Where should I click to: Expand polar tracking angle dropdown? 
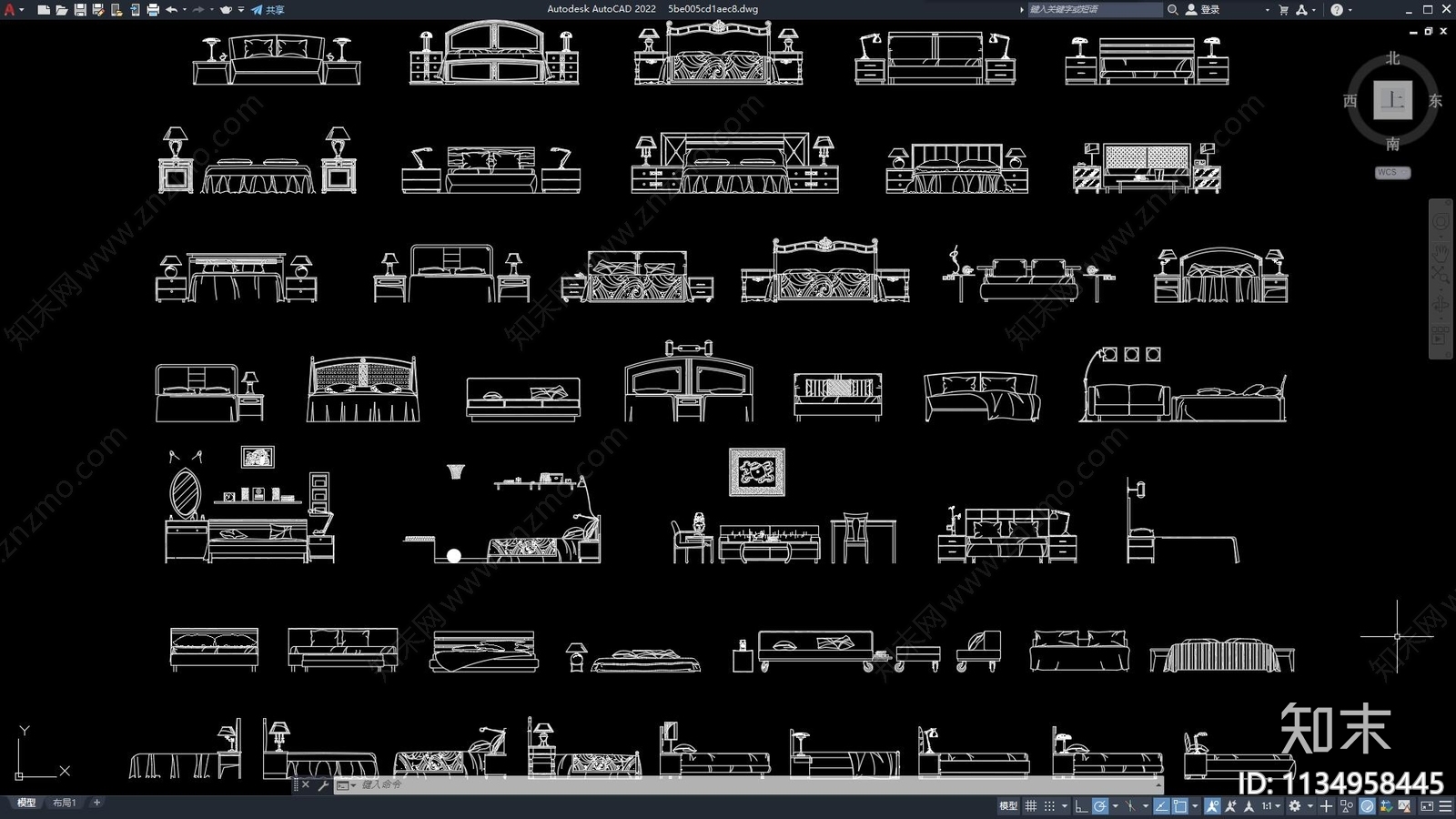point(1115,805)
